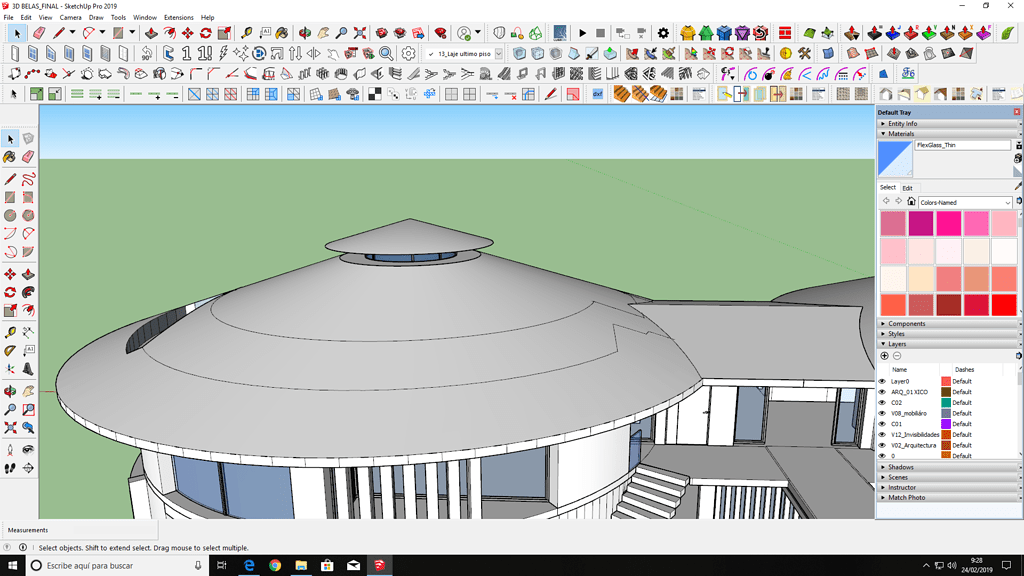Select the Zoom tool
This screenshot has width=1024, height=576.
pos(10,407)
